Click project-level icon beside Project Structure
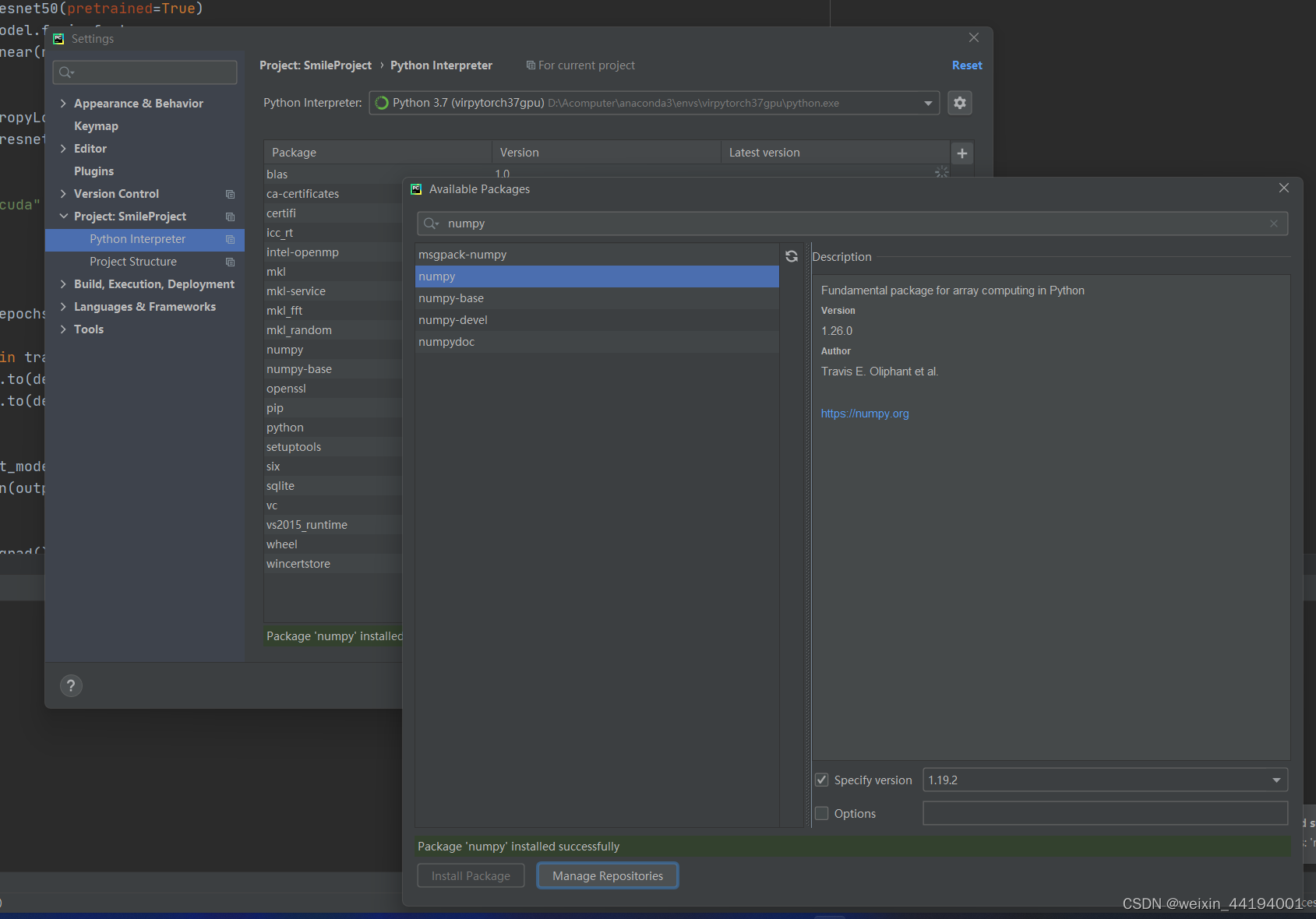Screen dimensions: 1316x919 [230, 262]
